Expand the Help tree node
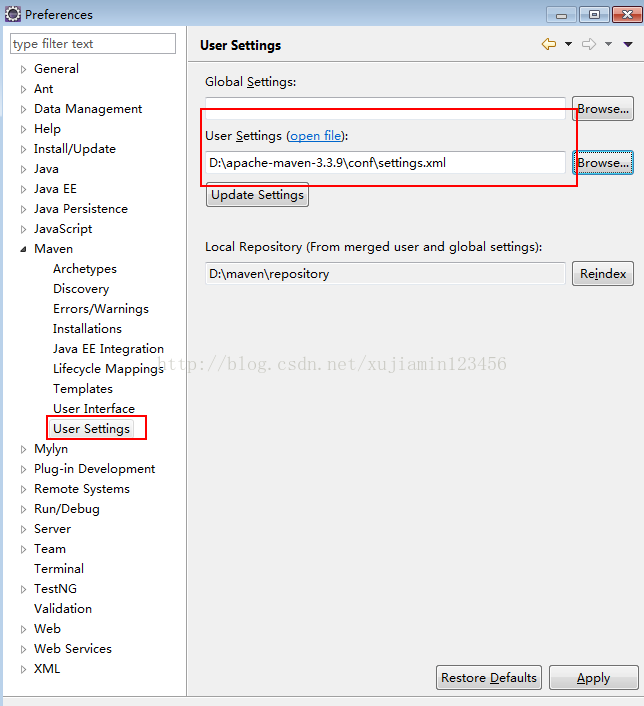Viewport: 644px width, 706px height. 23,129
